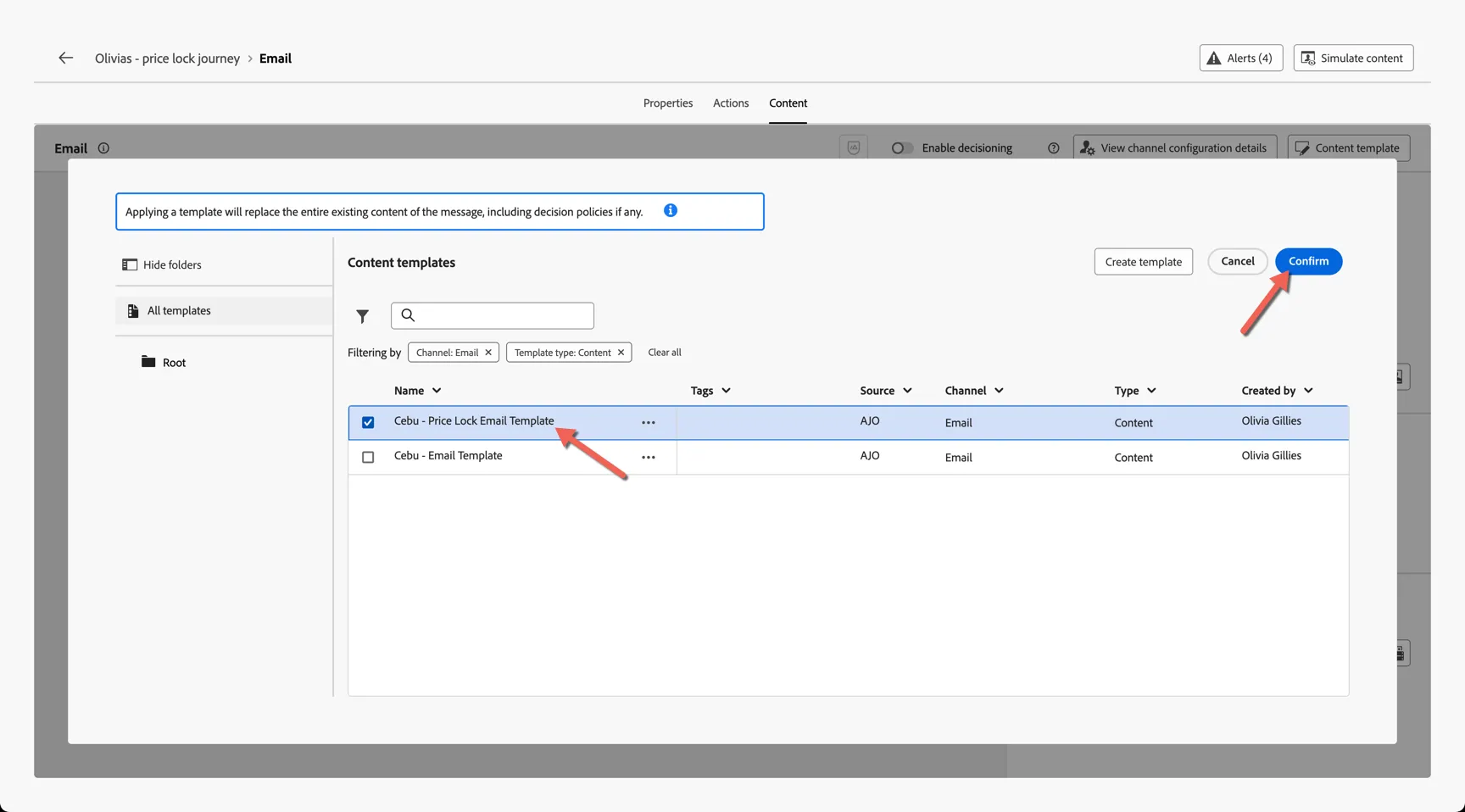Uncheck the Cebu - Price Lock Email Template checkbox
Image resolution: width=1465 pixels, height=812 pixels.
pyautogui.click(x=368, y=422)
